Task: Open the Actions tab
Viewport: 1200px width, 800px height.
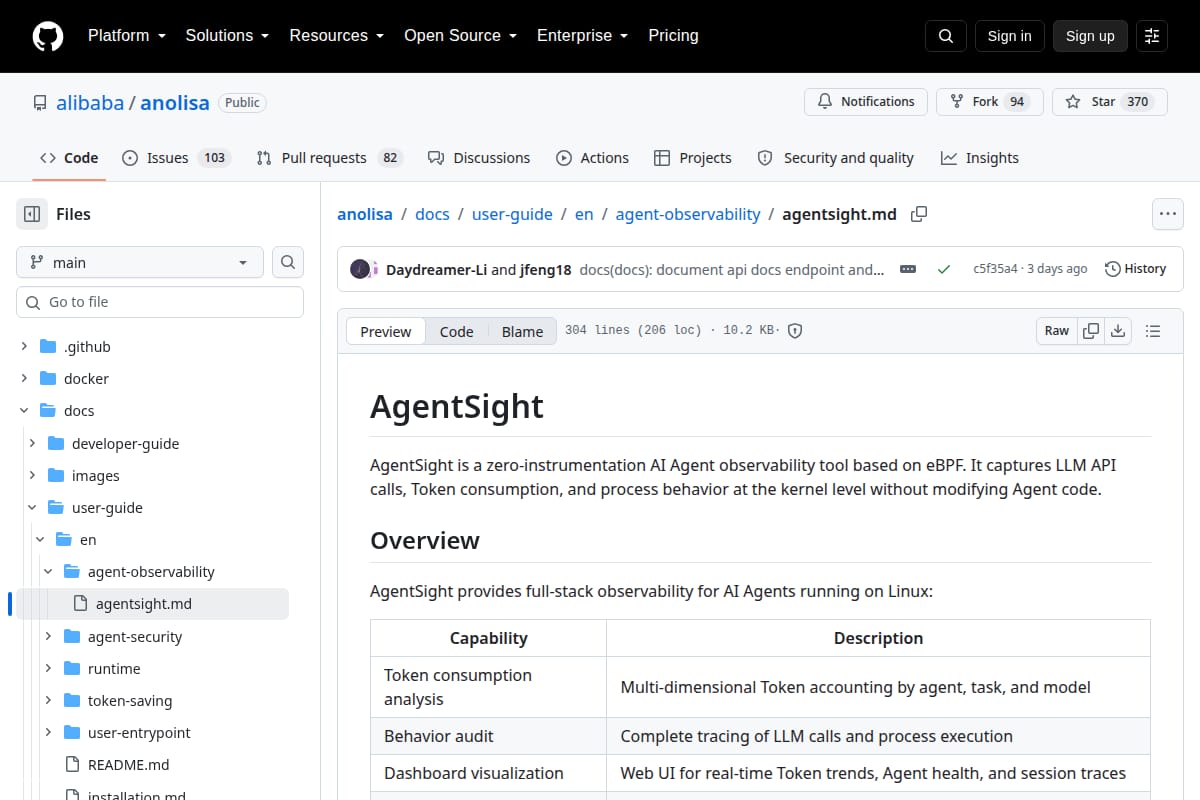Action: (x=593, y=158)
